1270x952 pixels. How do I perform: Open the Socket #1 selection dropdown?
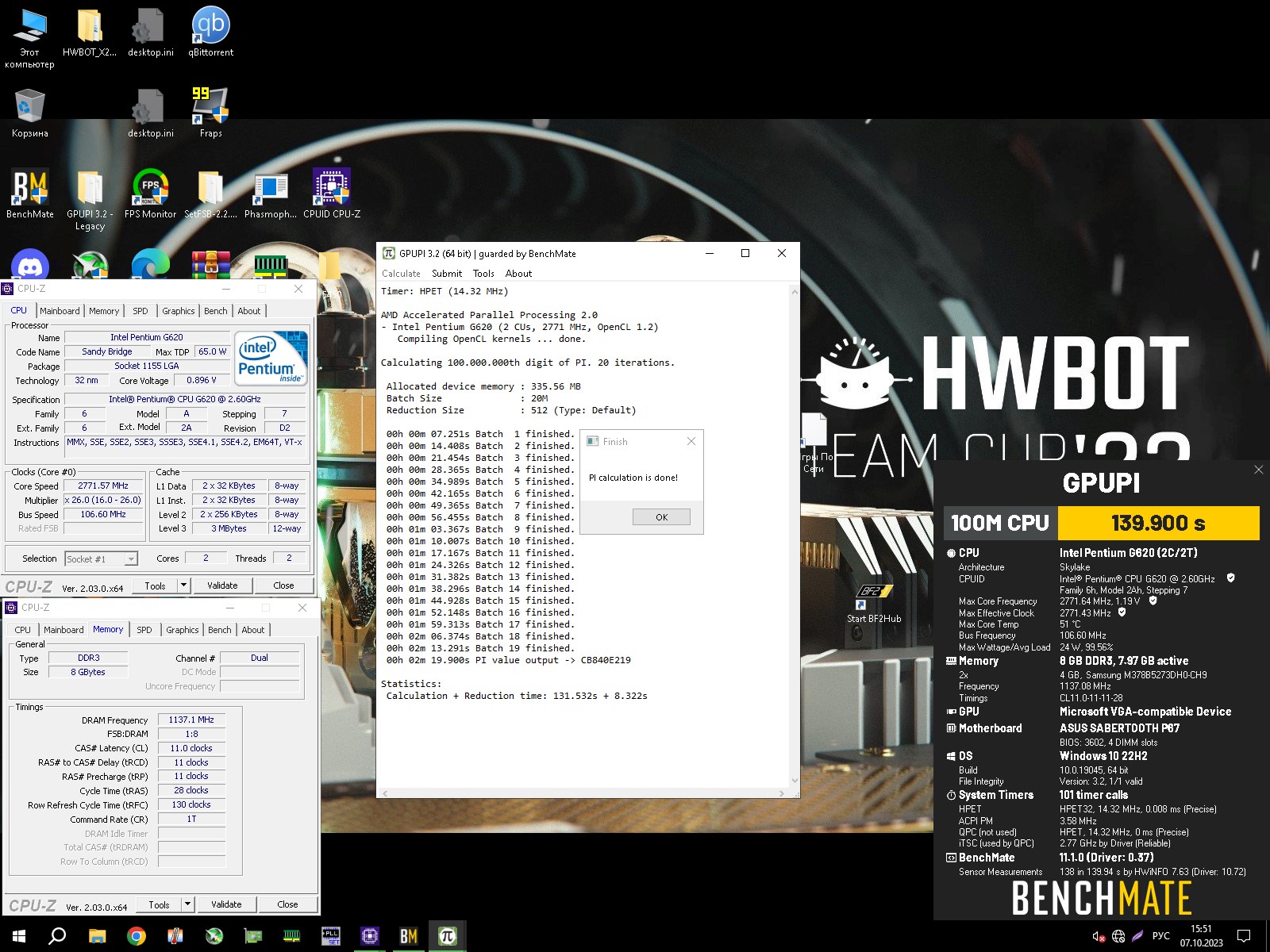[101, 559]
